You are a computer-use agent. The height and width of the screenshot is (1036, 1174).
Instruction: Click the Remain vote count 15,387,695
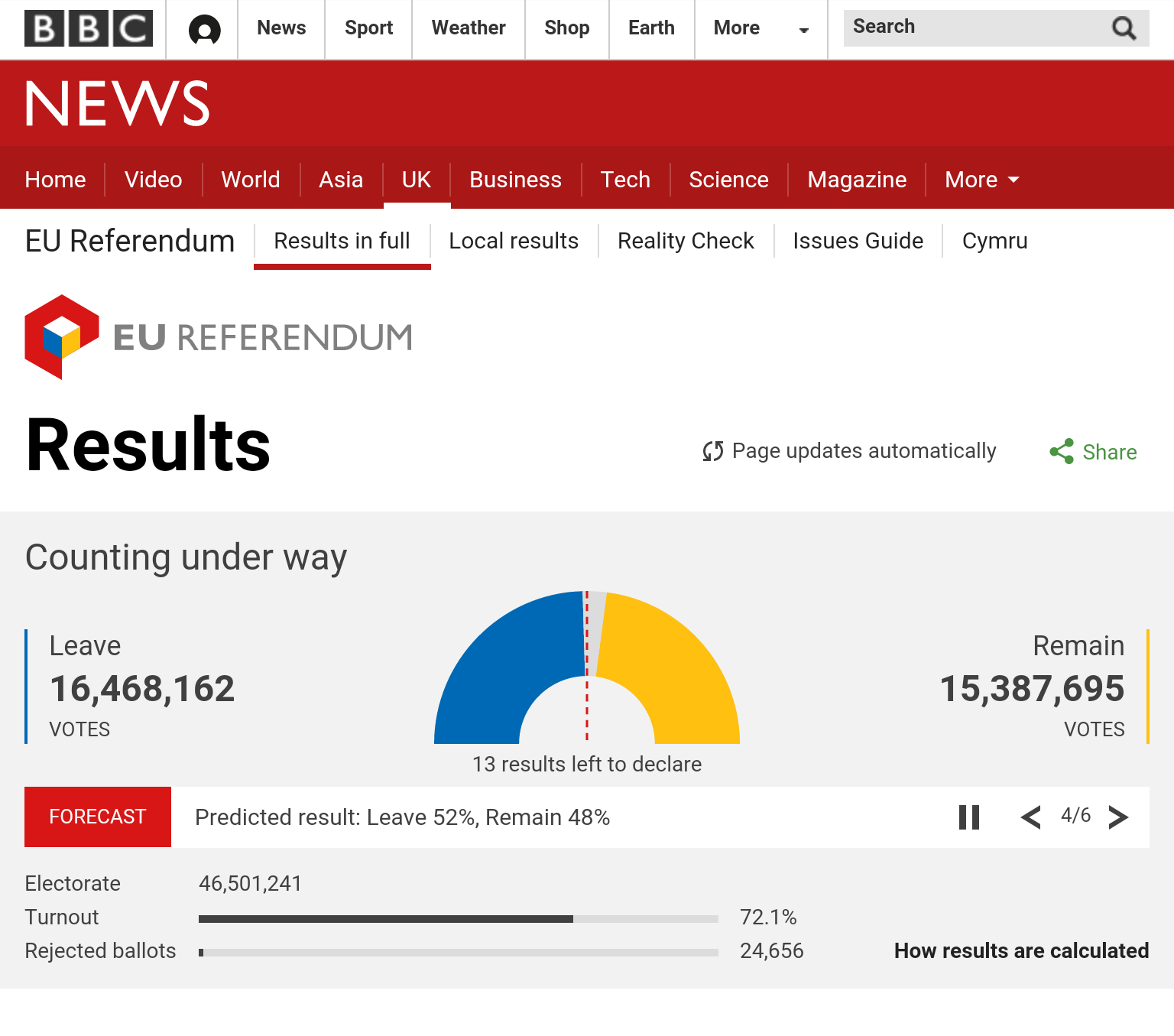pos(1032,689)
